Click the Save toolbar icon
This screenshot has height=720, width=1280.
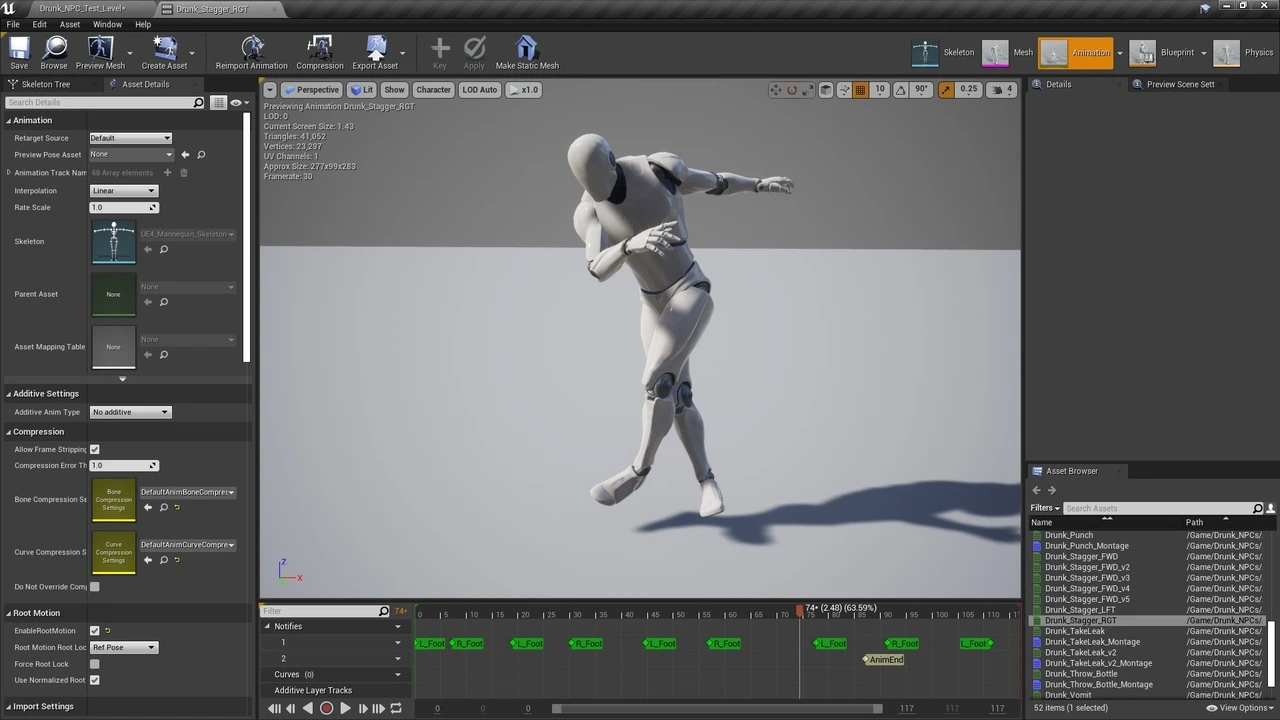(x=19, y=52)
